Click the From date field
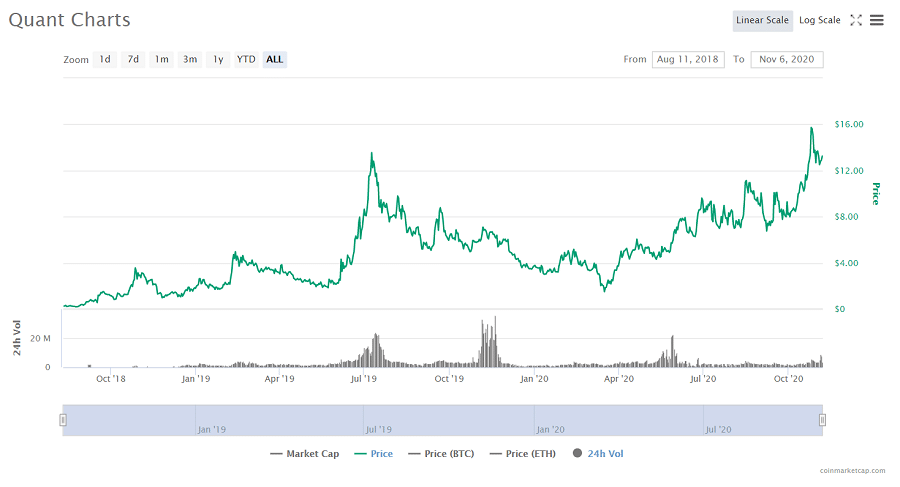The height and width of the screenshot is (487, 900). click(x=688, y=59)
